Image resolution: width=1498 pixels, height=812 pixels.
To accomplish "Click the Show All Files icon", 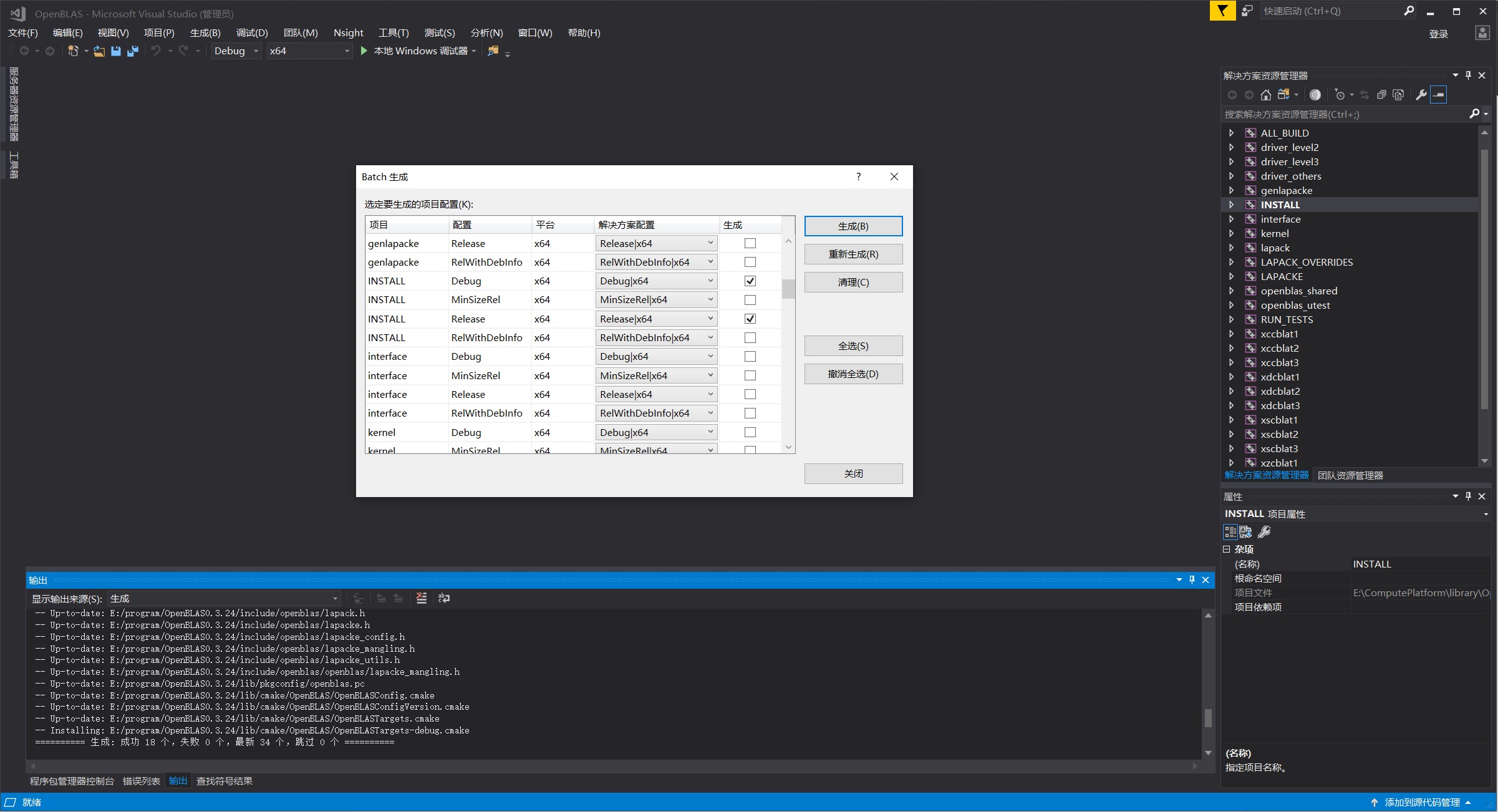I will coord(1398,95).
